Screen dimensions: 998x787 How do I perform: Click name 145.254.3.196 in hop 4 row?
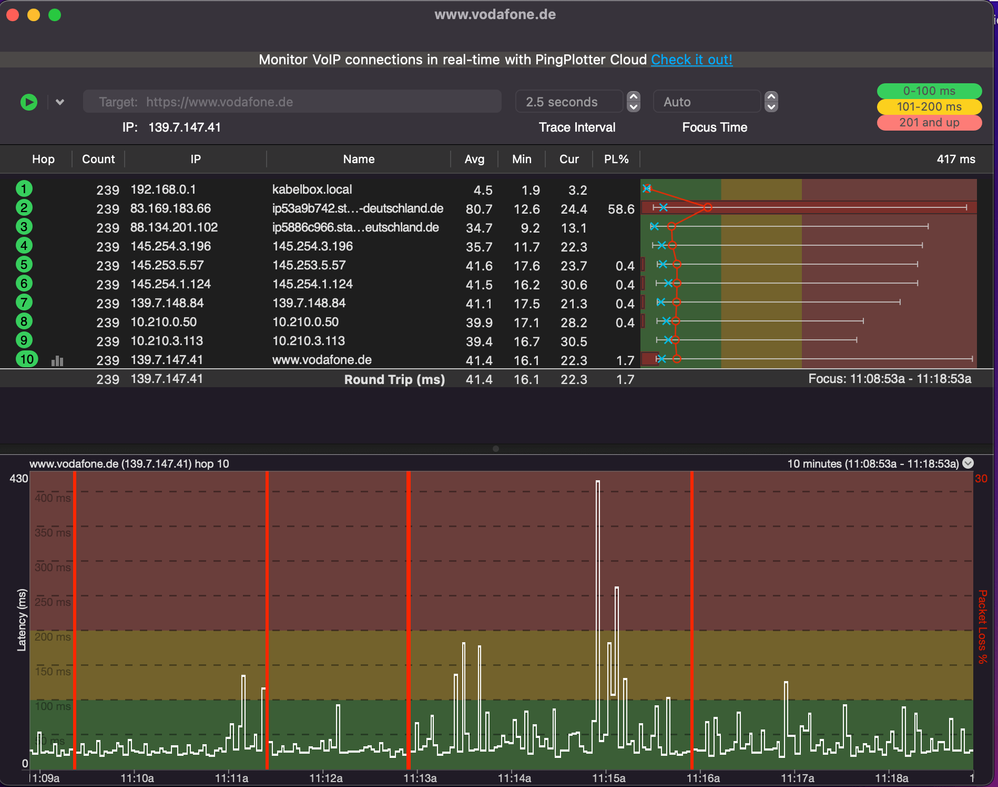click(313, 246)
